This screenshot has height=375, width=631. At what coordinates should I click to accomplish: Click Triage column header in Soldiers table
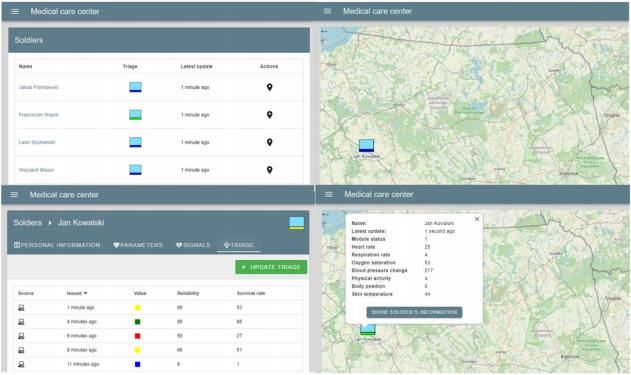pyautogui.click(x=130, y=66)
